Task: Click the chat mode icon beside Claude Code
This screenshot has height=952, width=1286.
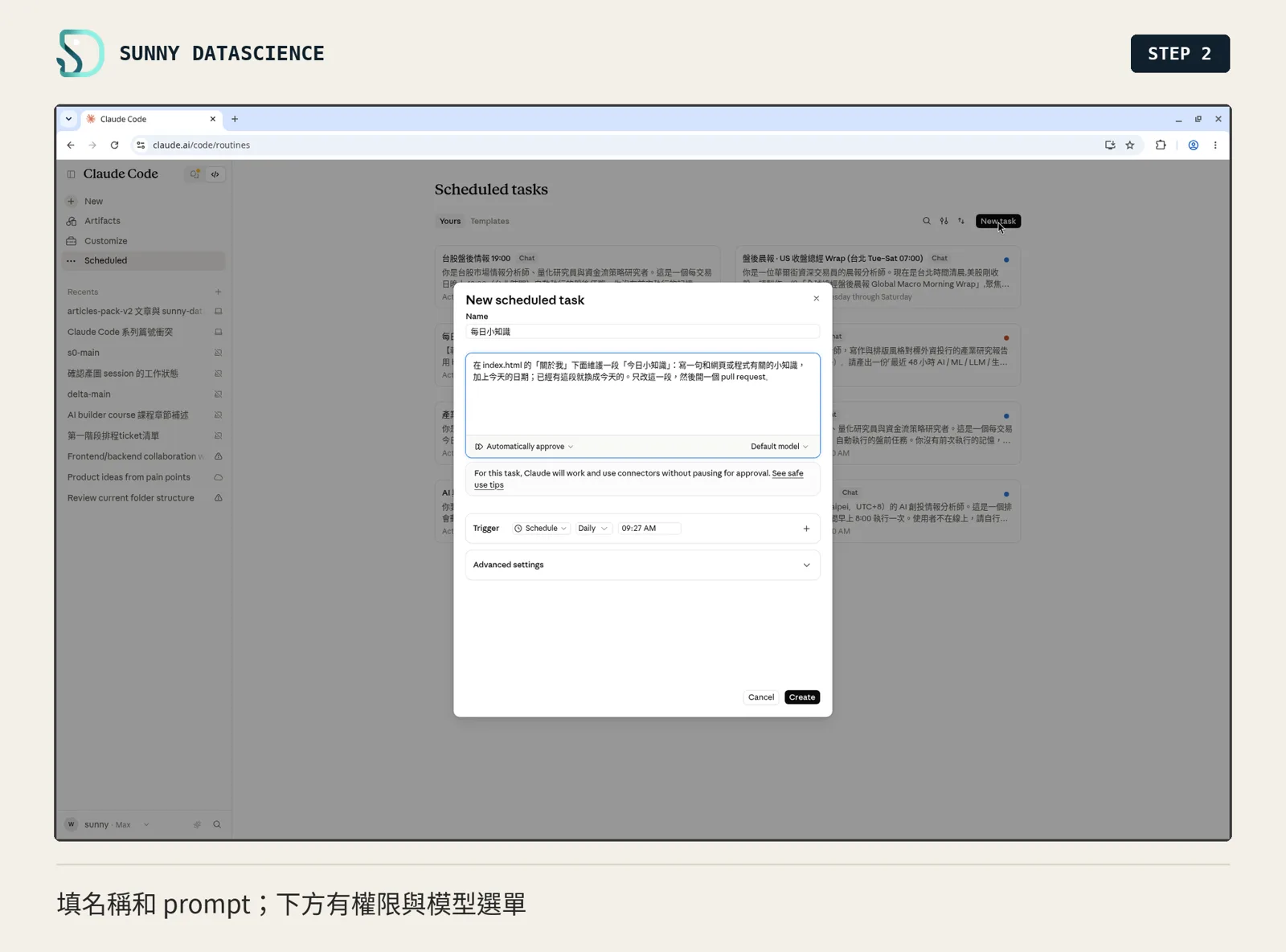Action: [x=195, y=174]
